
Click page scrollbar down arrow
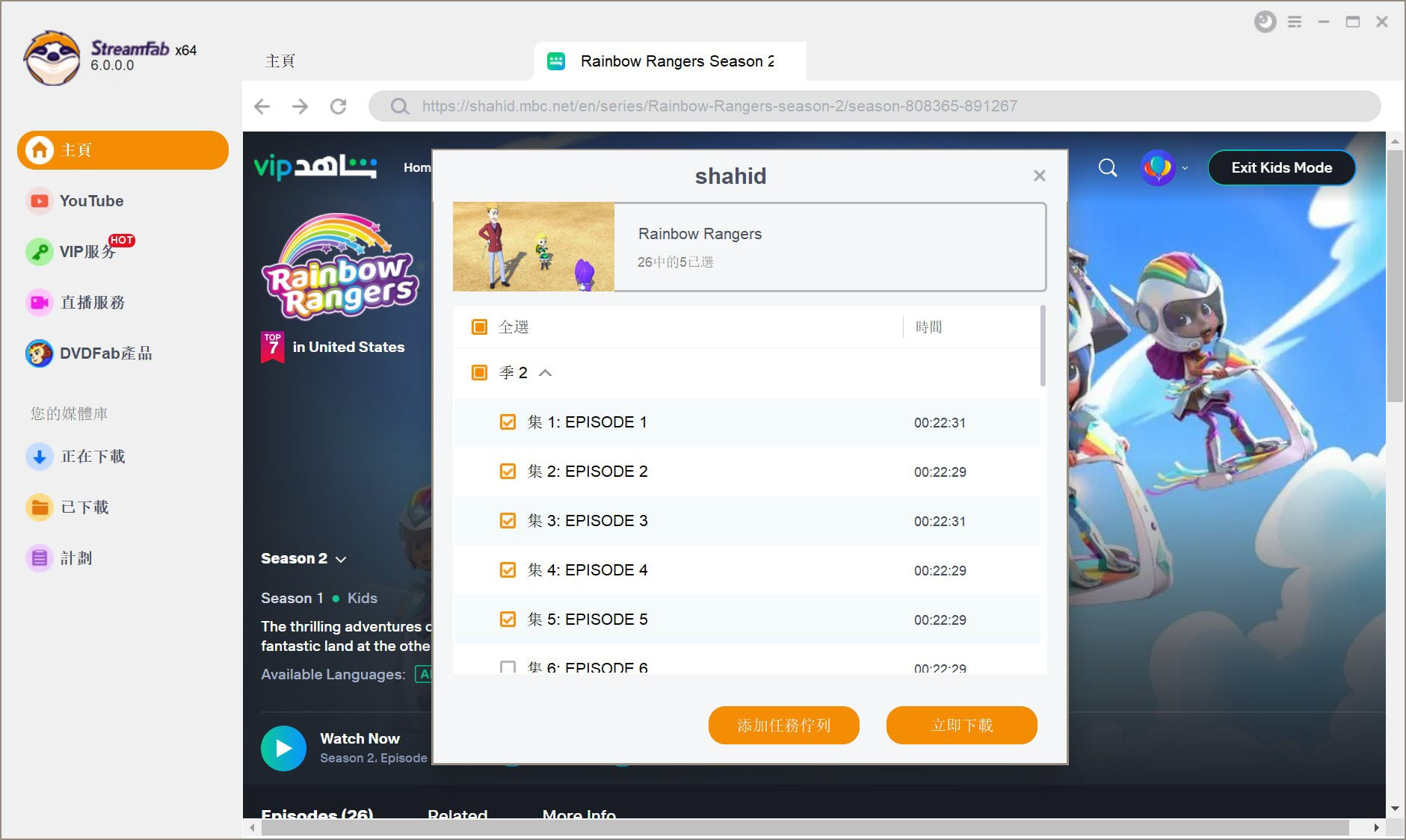[x=1395, y=809]
